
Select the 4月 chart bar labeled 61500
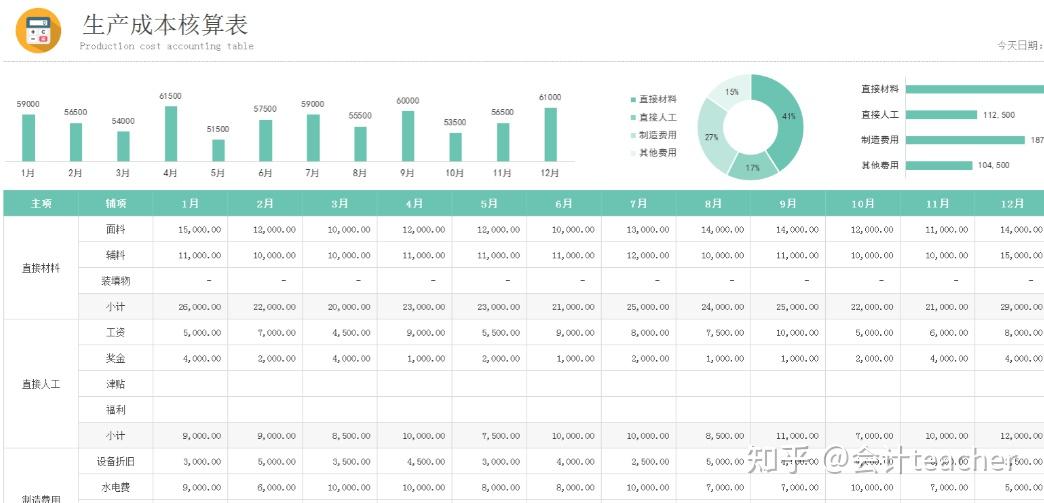(171, 133)
